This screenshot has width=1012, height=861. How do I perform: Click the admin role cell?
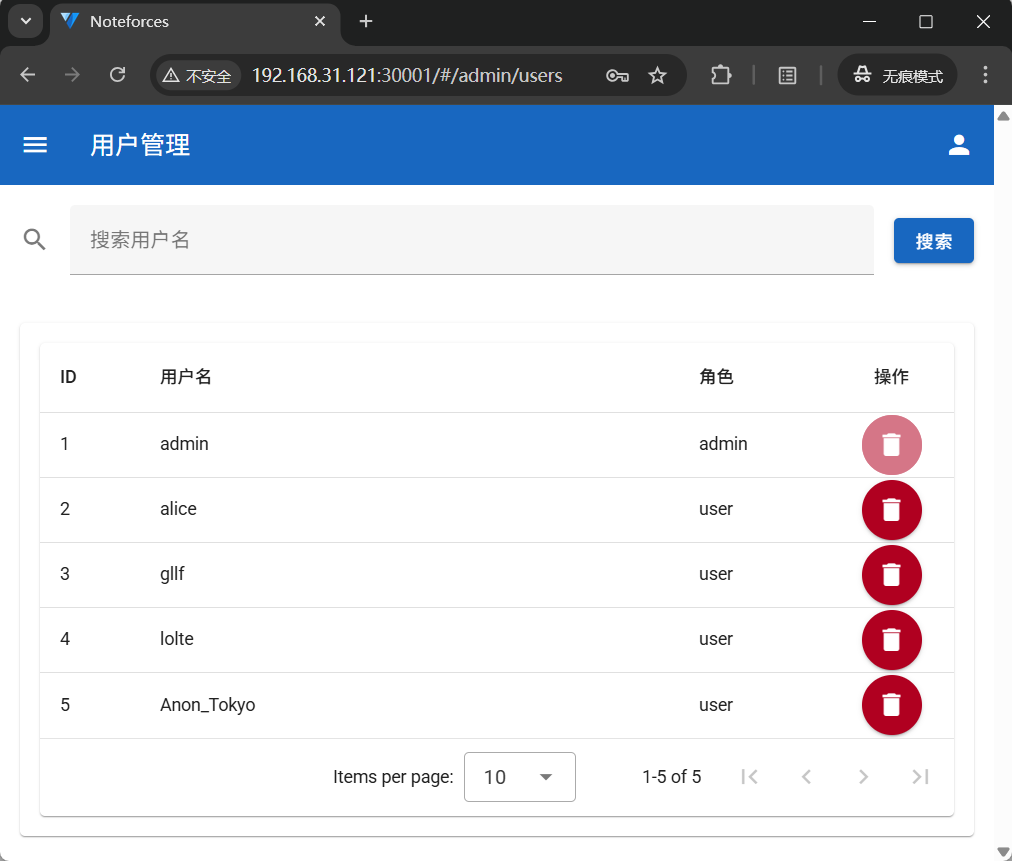[x=724, y=443]
